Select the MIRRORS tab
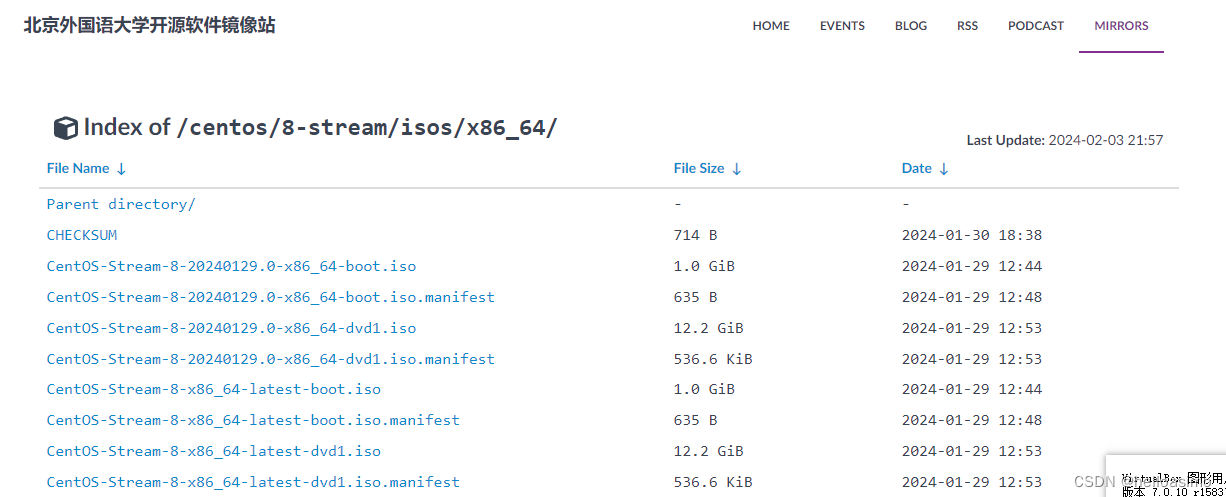 (1121, 26)
